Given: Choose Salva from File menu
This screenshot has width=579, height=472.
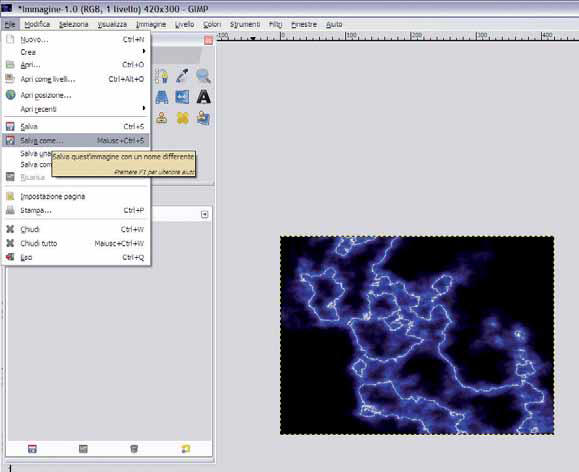Looking at the screenshot, I should pyautogui.click(x=76, y=127).
